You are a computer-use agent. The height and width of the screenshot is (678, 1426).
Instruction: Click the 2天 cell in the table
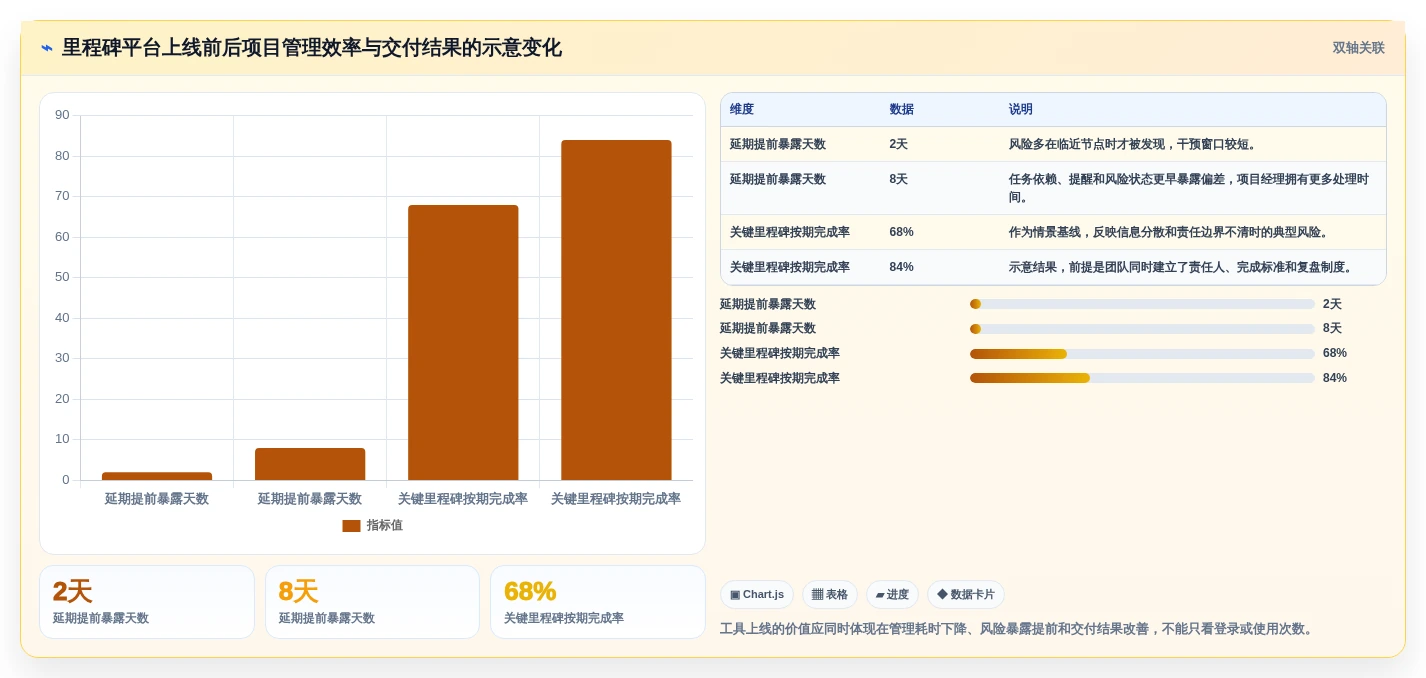tap(899, 145)
